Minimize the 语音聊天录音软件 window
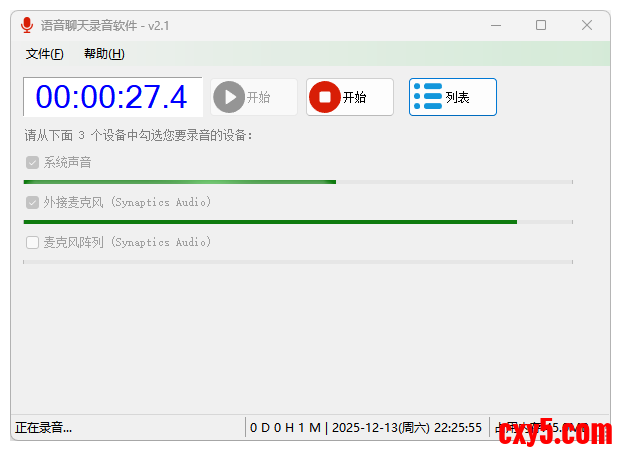This screenshot has width=617, height=452. click(496, 26)
